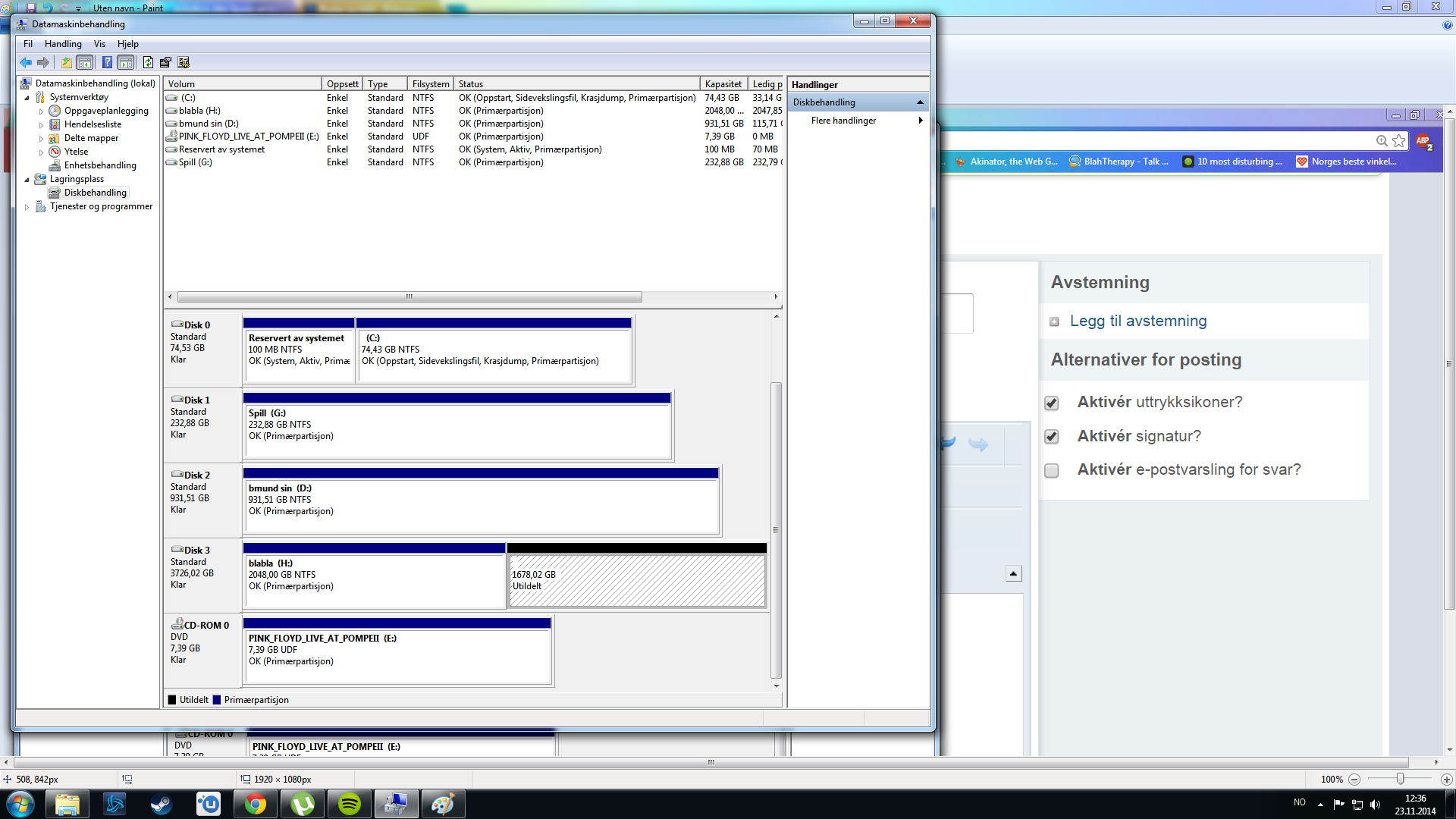This screenshot has height=819, width=1456.
Task: Toggle the show/hide action pane icon
Action: coord(126,62)
